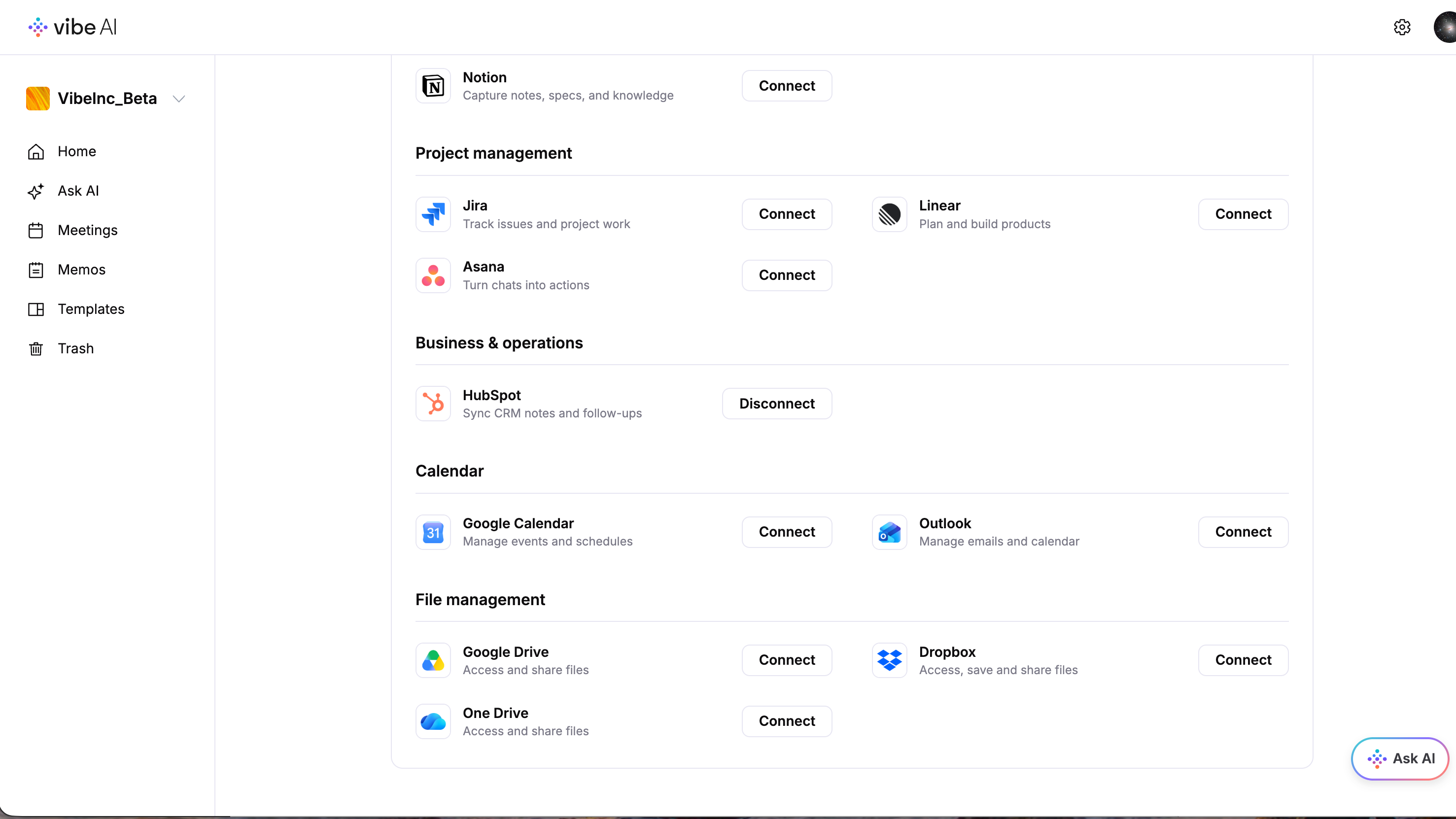Click 'Access, save and share files' text
Screen dimensions: 1456x819
pos(998,670)
